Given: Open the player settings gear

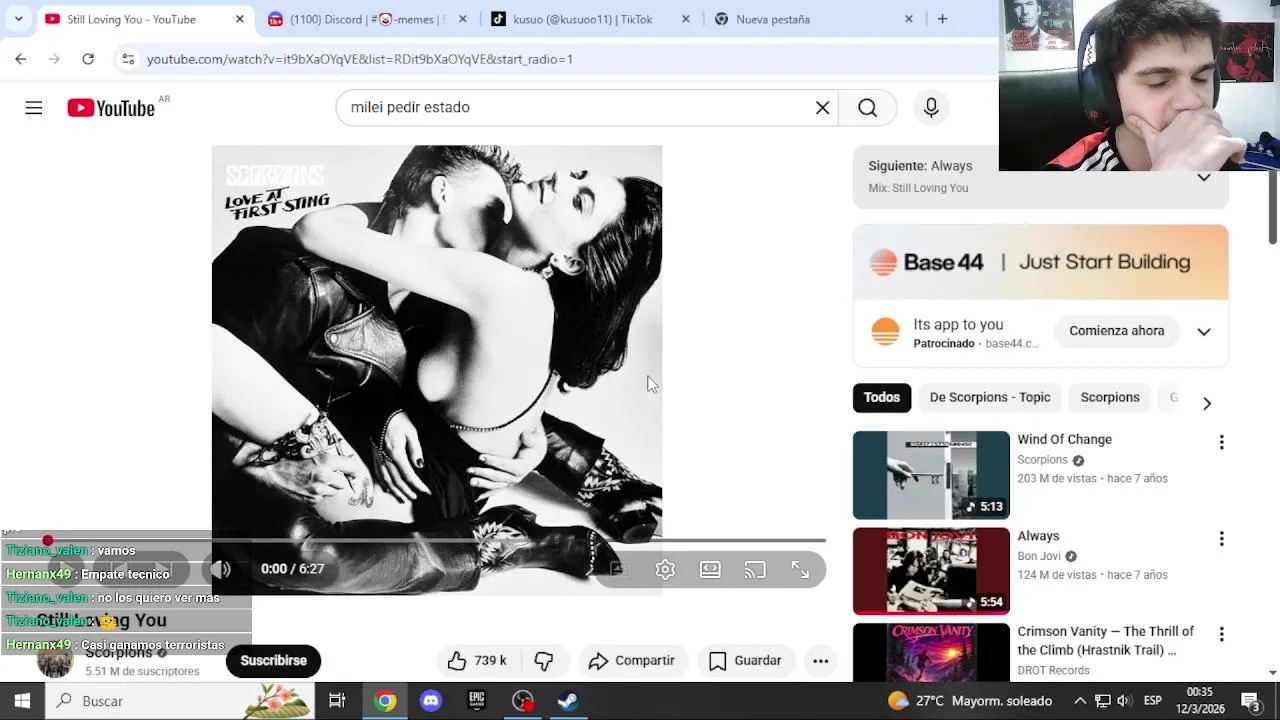Looking at the screenshot, I should (x=665, y=569).
